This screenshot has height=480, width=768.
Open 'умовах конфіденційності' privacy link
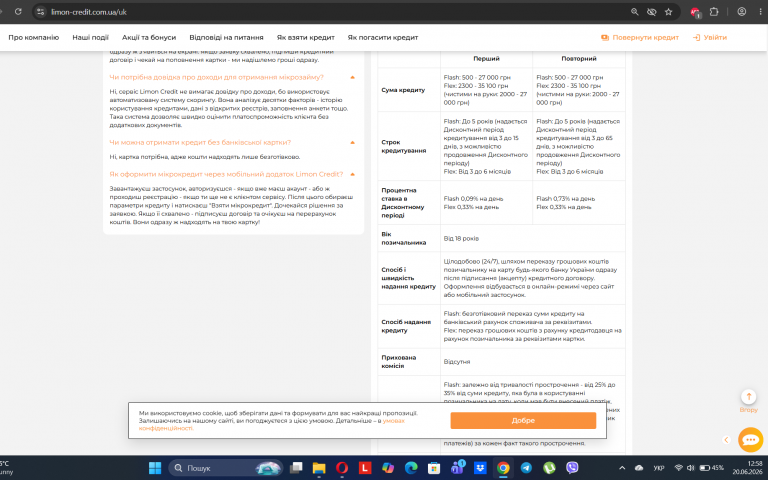393,420
